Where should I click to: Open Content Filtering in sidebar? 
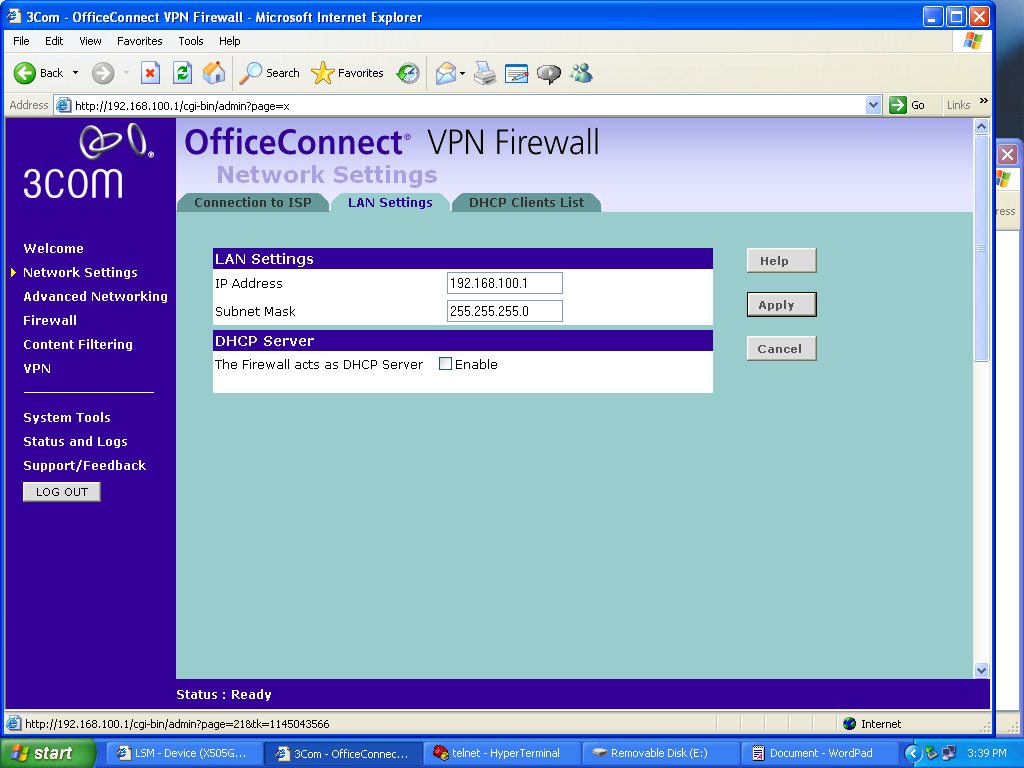pyautogui.click(x=78, y=344)
